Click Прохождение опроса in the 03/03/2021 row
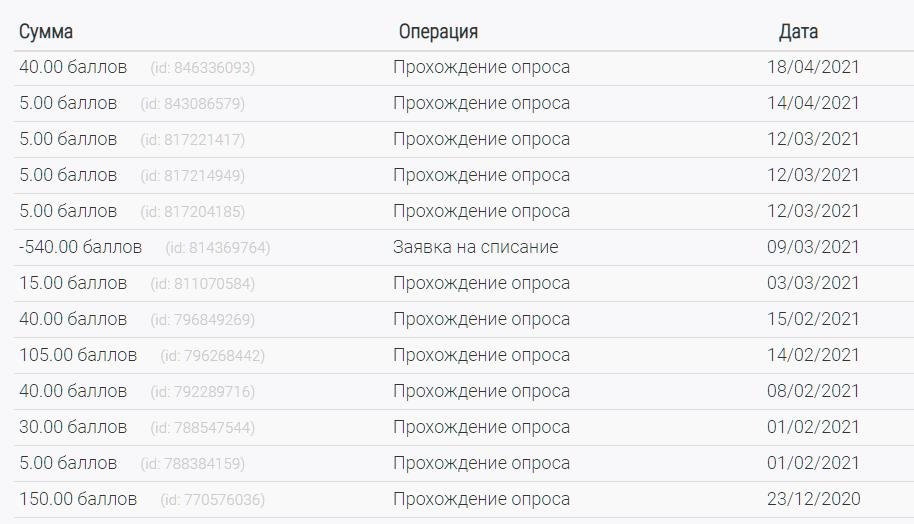The image size is (914, 524). (481, 283)
